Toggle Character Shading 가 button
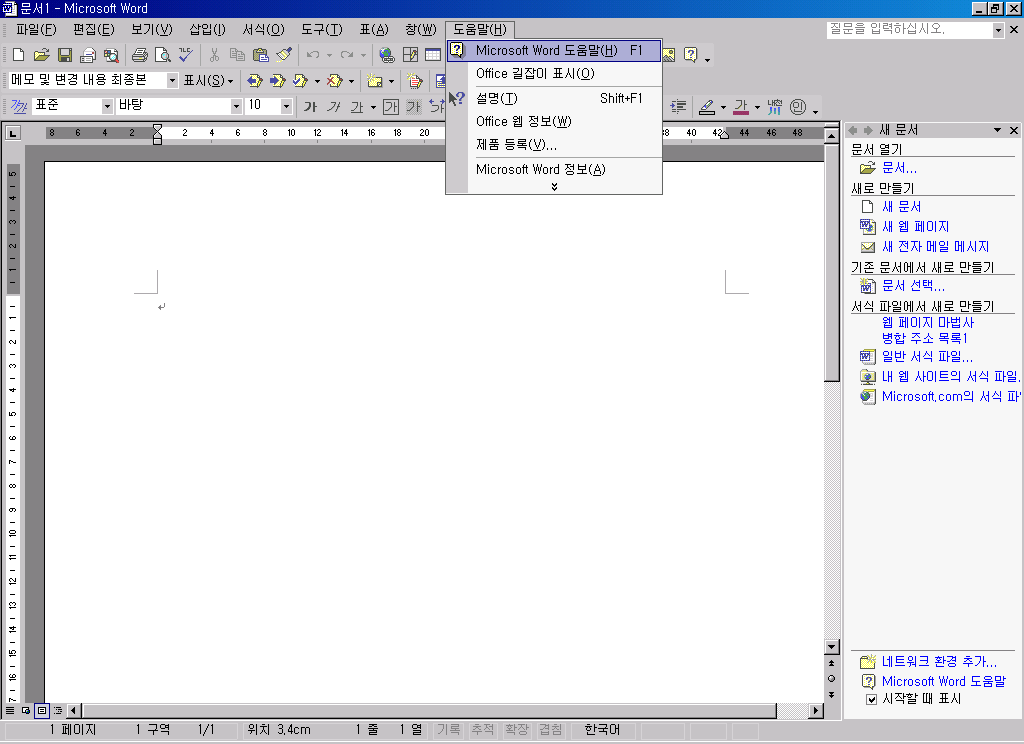Viewport: 1024px width, 744px height. [x=413, y=107]
